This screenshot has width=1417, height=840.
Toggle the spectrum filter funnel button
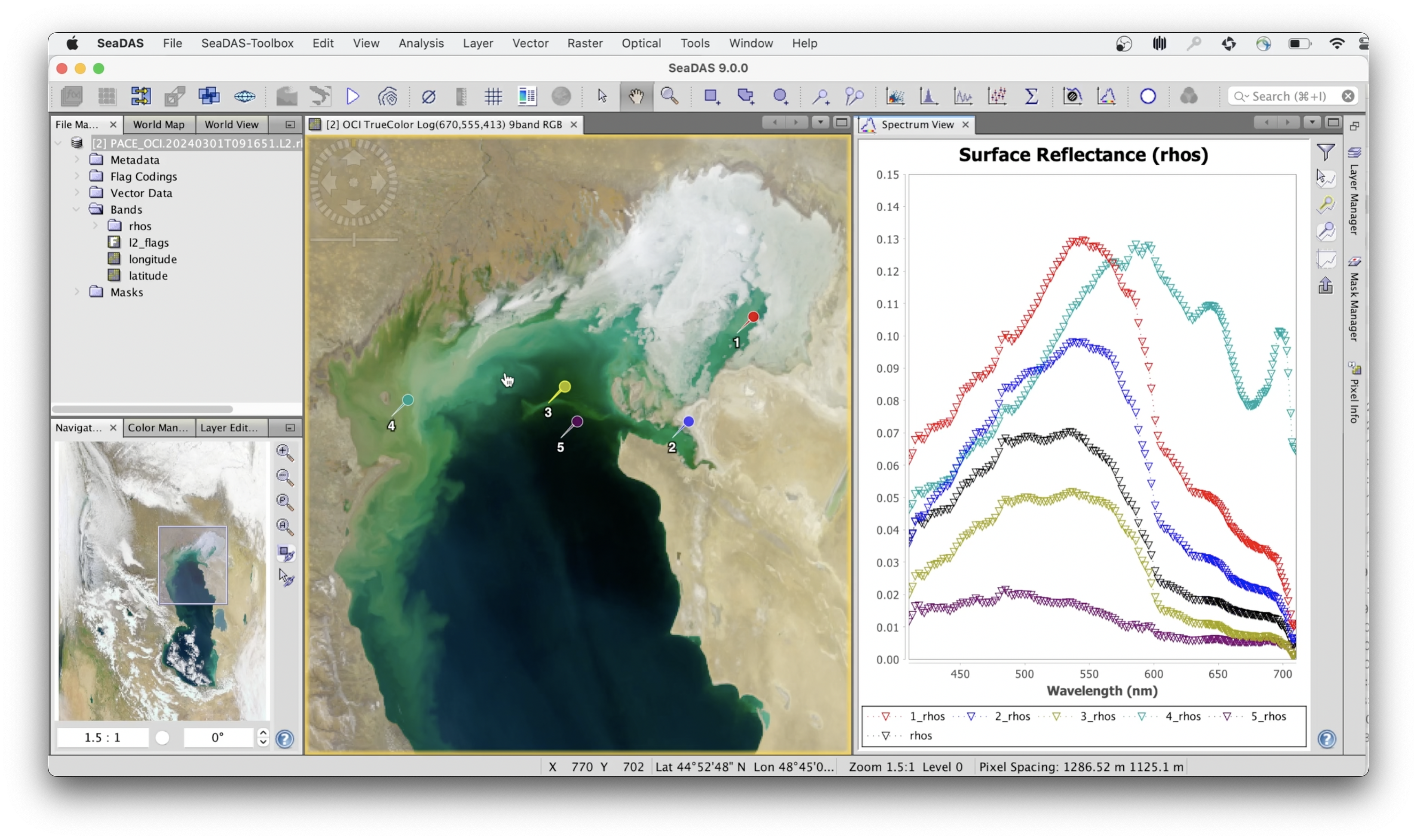1325,152
